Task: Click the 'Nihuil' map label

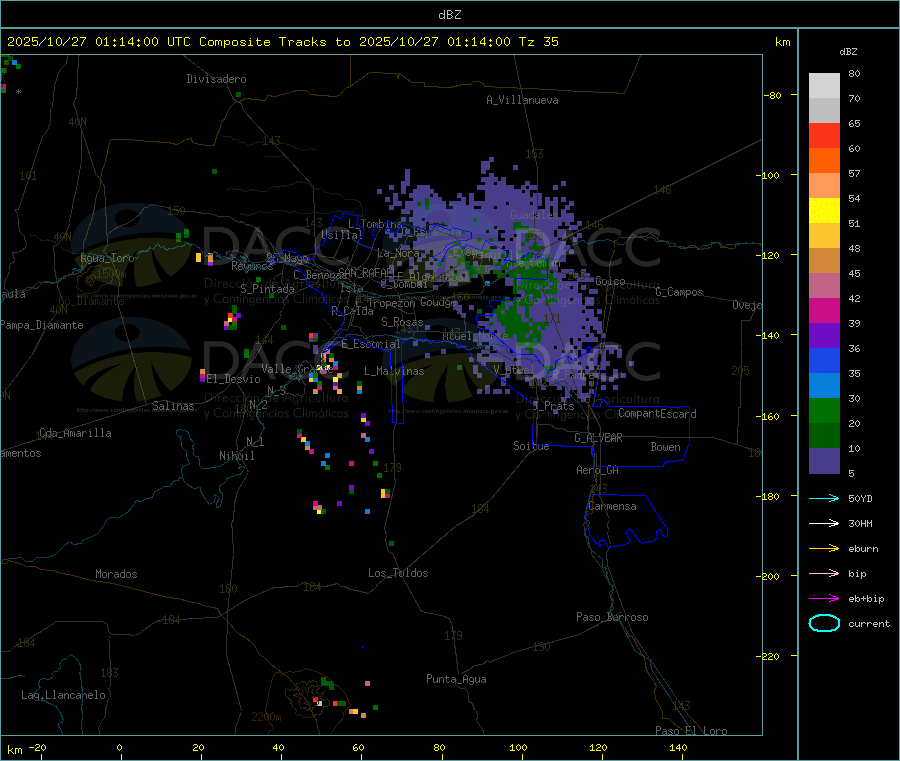Action: click(x=237, y=456)
